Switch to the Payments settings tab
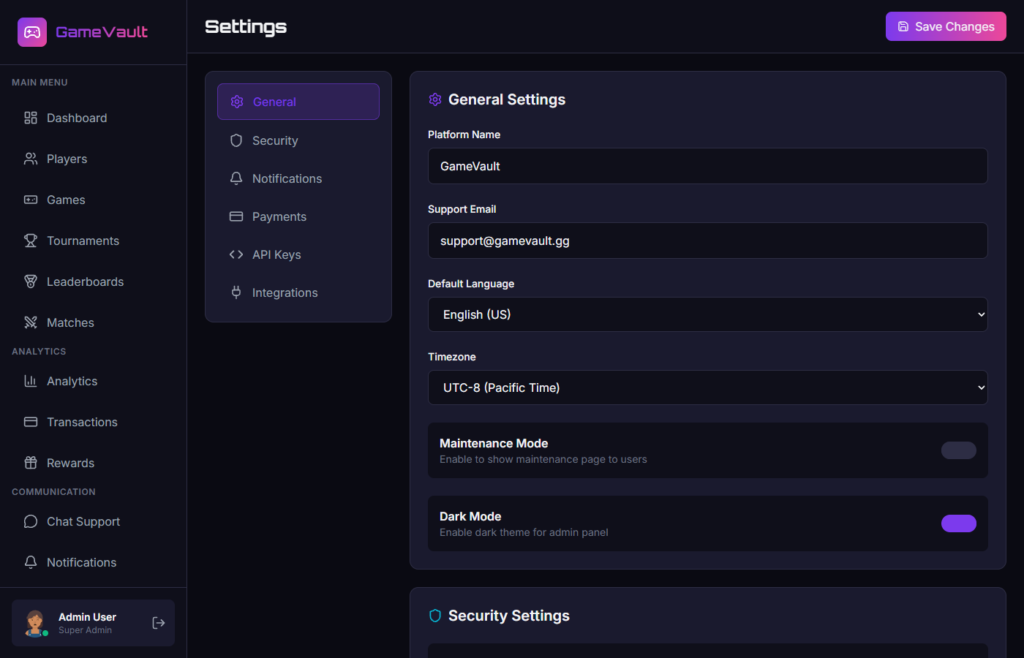 298,216
